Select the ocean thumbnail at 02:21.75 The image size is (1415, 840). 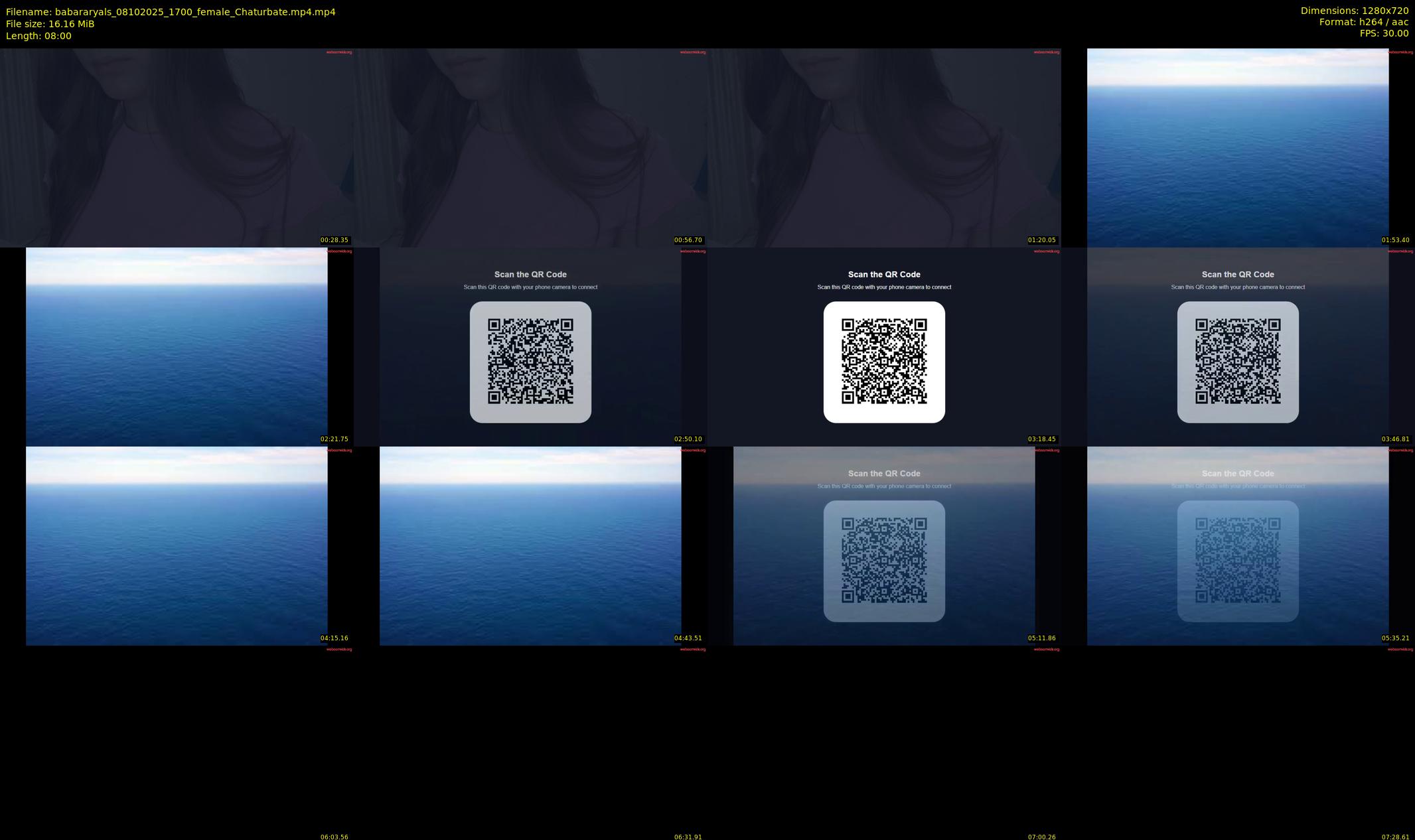click(x=177, y=346)
